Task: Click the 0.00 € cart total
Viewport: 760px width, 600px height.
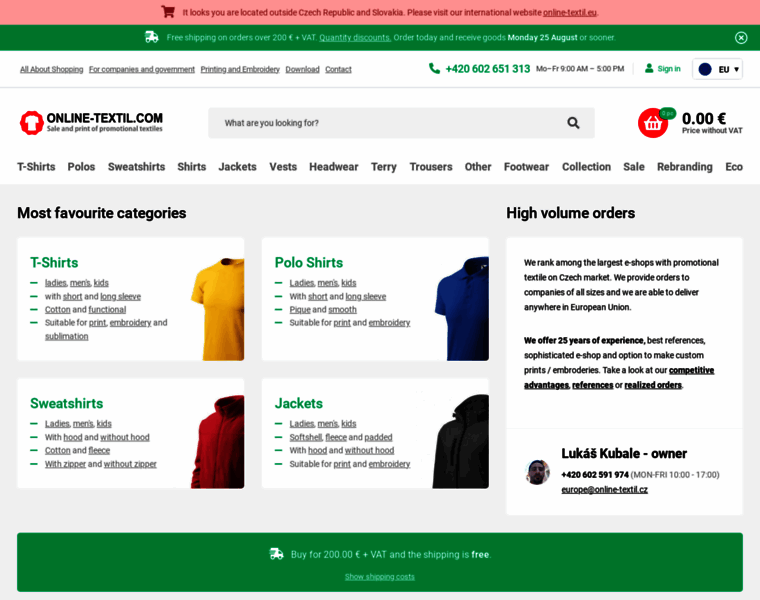Action: [x=704, y=119]
